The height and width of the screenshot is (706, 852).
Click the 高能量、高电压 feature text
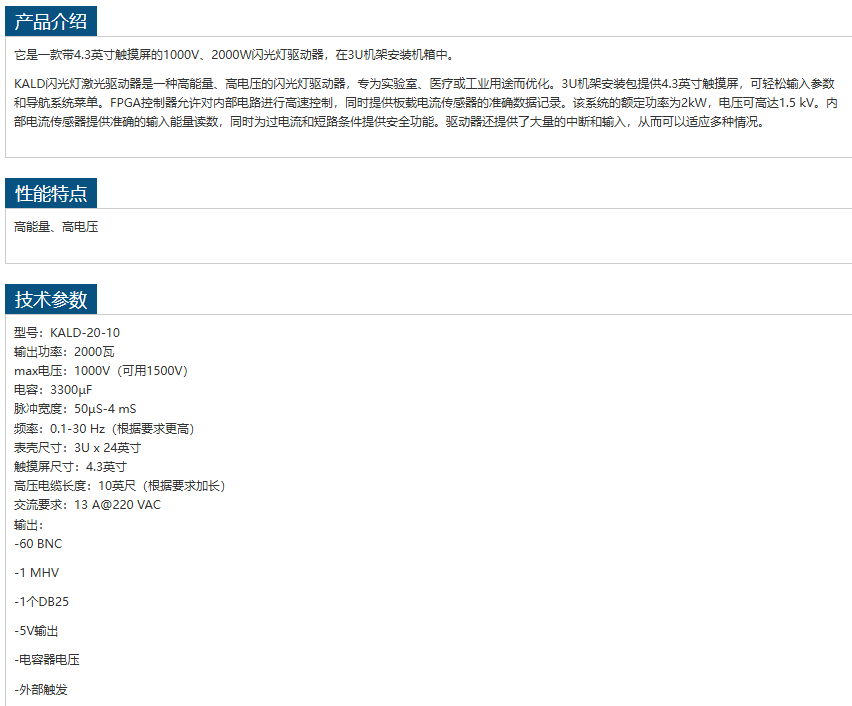tap(56, 227)
